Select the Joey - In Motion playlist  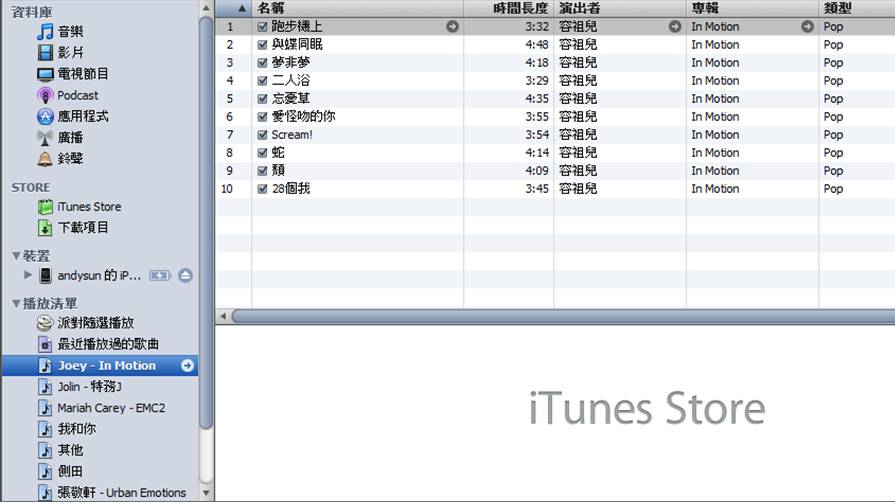pyautogui.click(x=100, y=366)
